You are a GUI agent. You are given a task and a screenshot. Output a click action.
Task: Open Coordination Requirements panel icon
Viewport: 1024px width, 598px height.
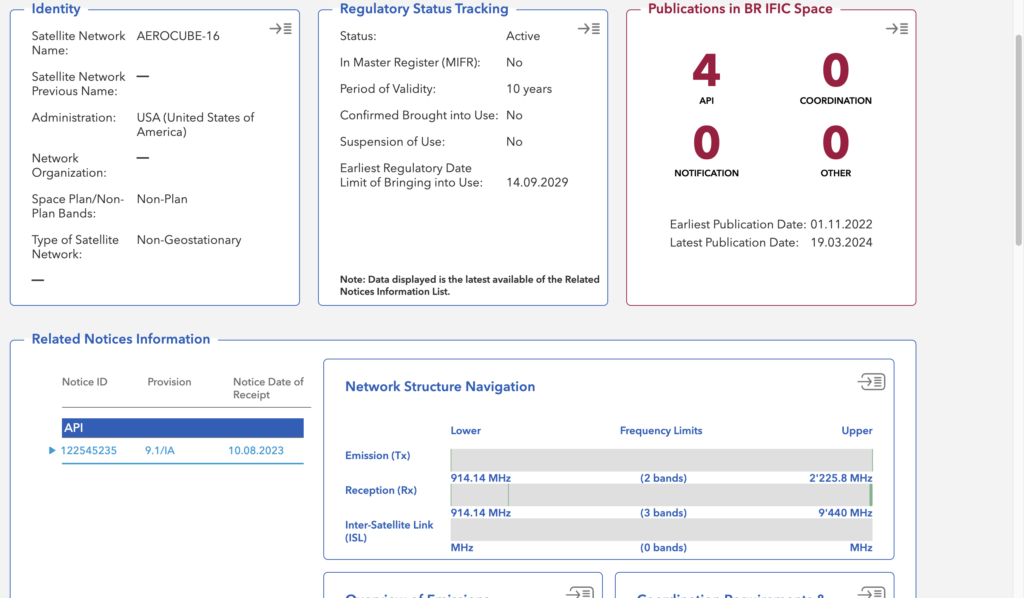click(x=871, y=592)
